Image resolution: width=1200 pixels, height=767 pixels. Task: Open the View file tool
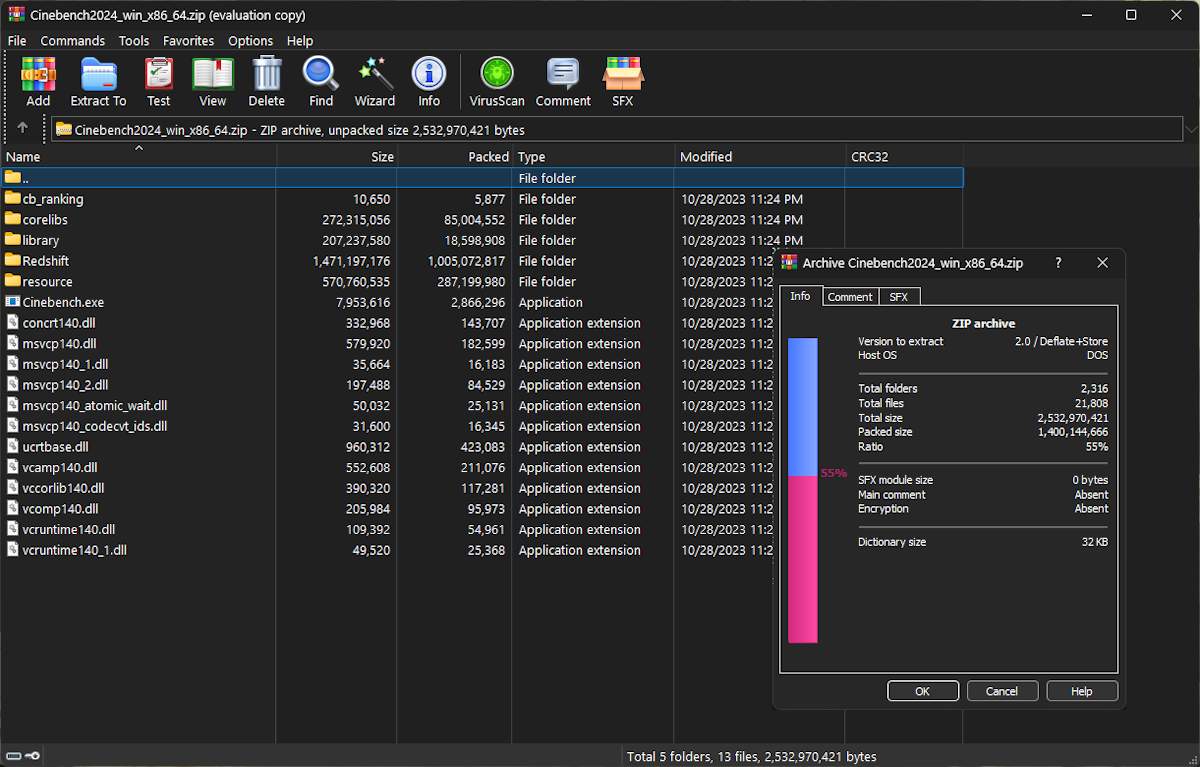point(212,82)
